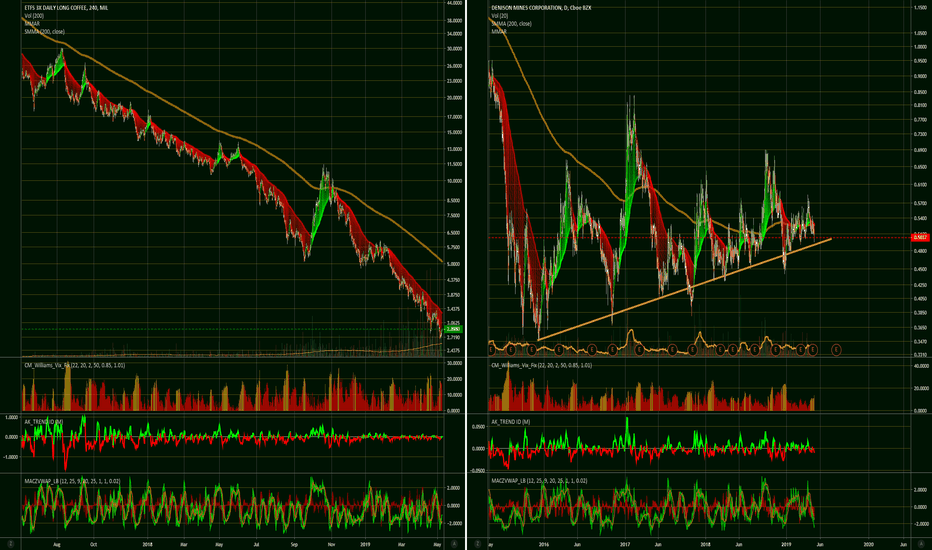Click Aug label on coffee chart time axis
Image resolution: width=932 pixels, height=550 pixels.
tap(56, 544)
